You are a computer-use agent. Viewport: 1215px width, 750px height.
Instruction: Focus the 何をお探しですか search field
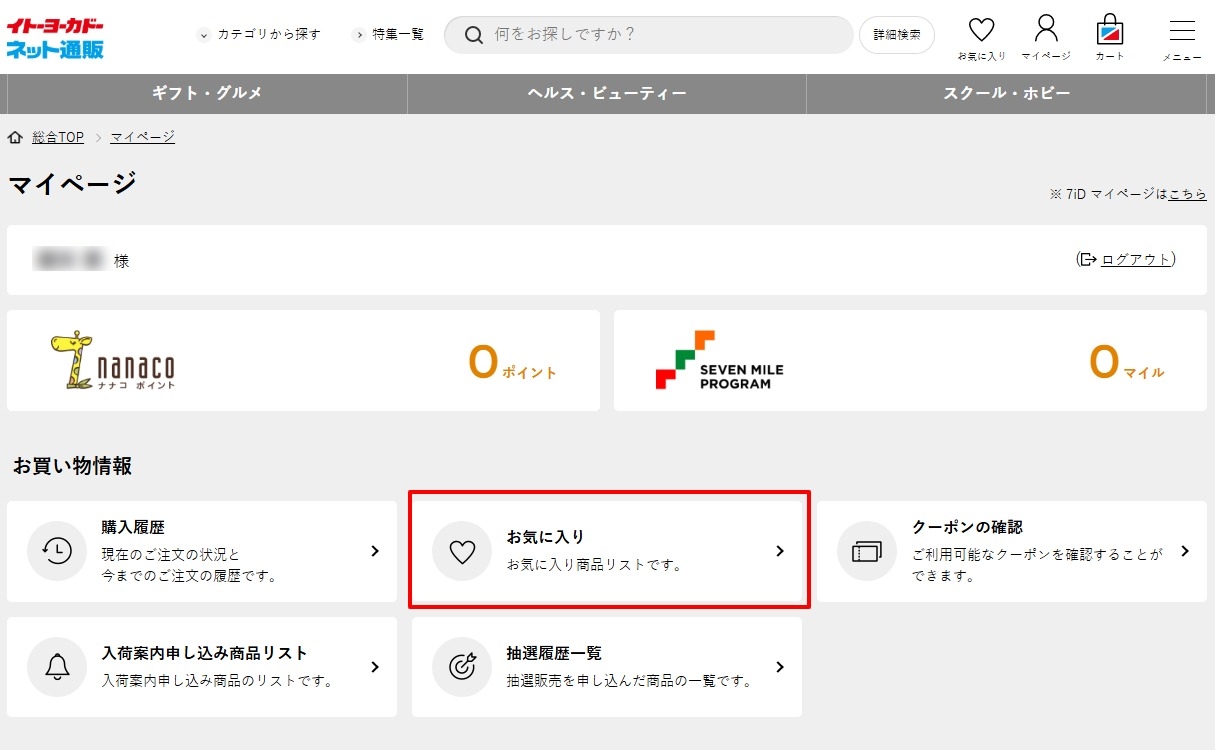[660, 34]
